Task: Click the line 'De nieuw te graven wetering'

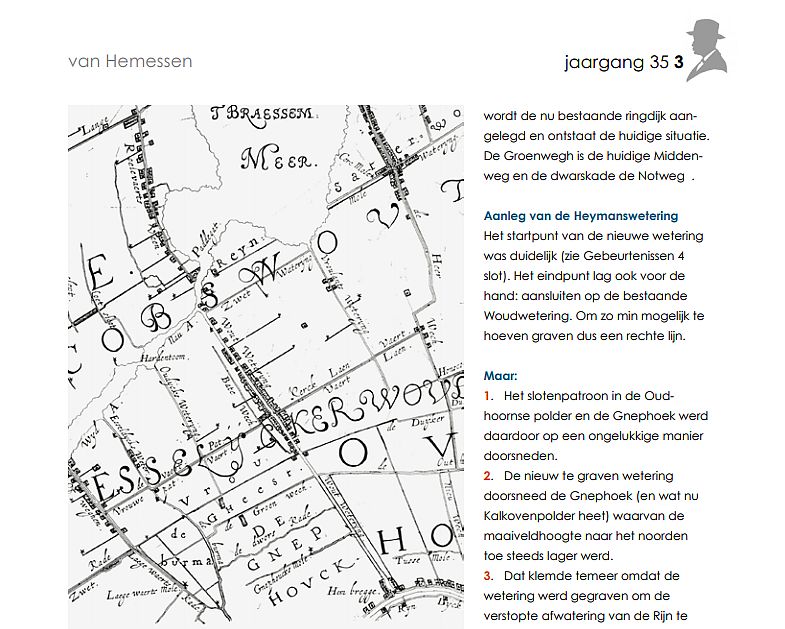Action: click(x=588, y=476)
